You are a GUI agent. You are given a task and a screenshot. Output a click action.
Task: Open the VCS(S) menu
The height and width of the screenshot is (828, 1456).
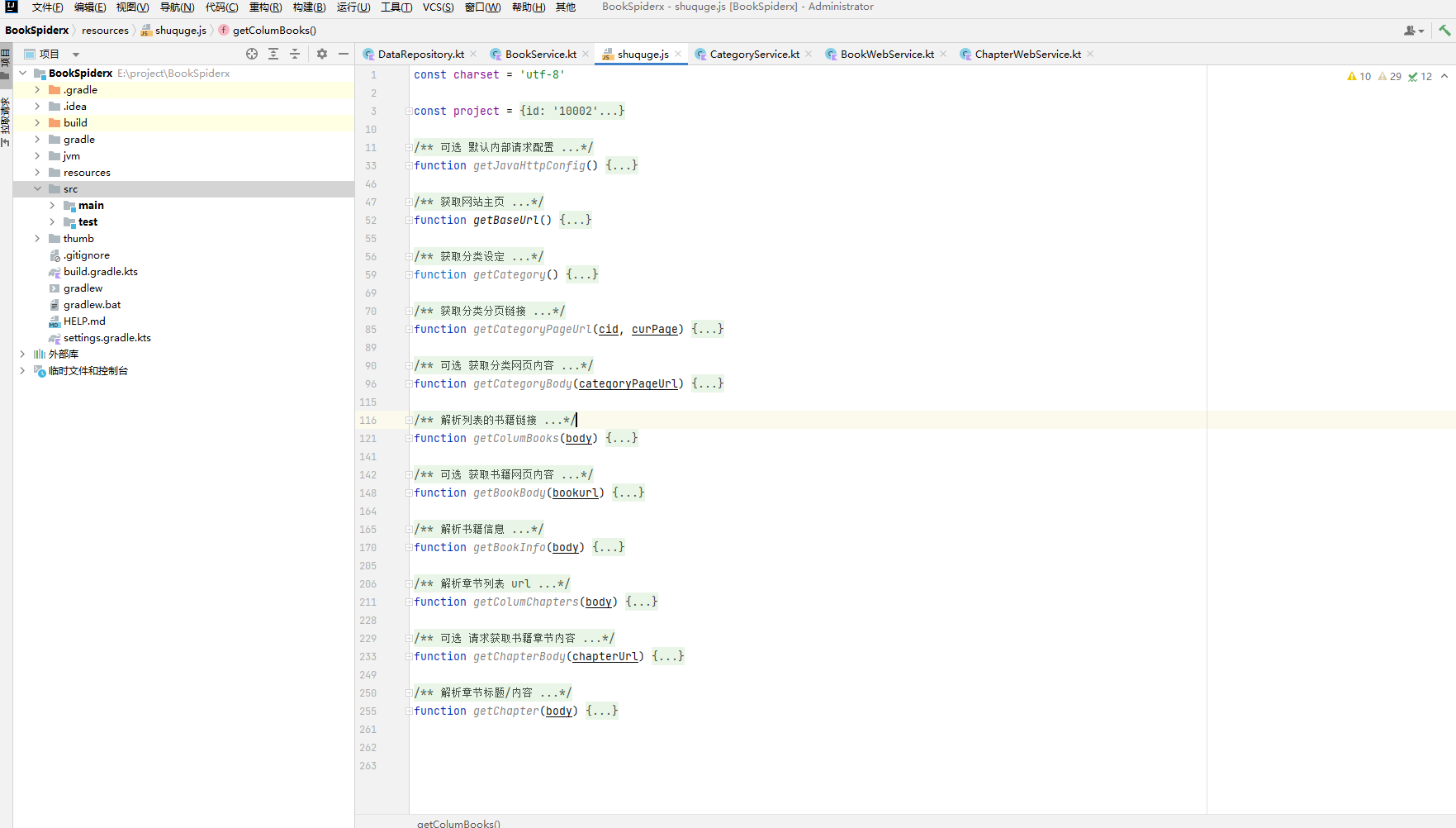pos(439,7)
